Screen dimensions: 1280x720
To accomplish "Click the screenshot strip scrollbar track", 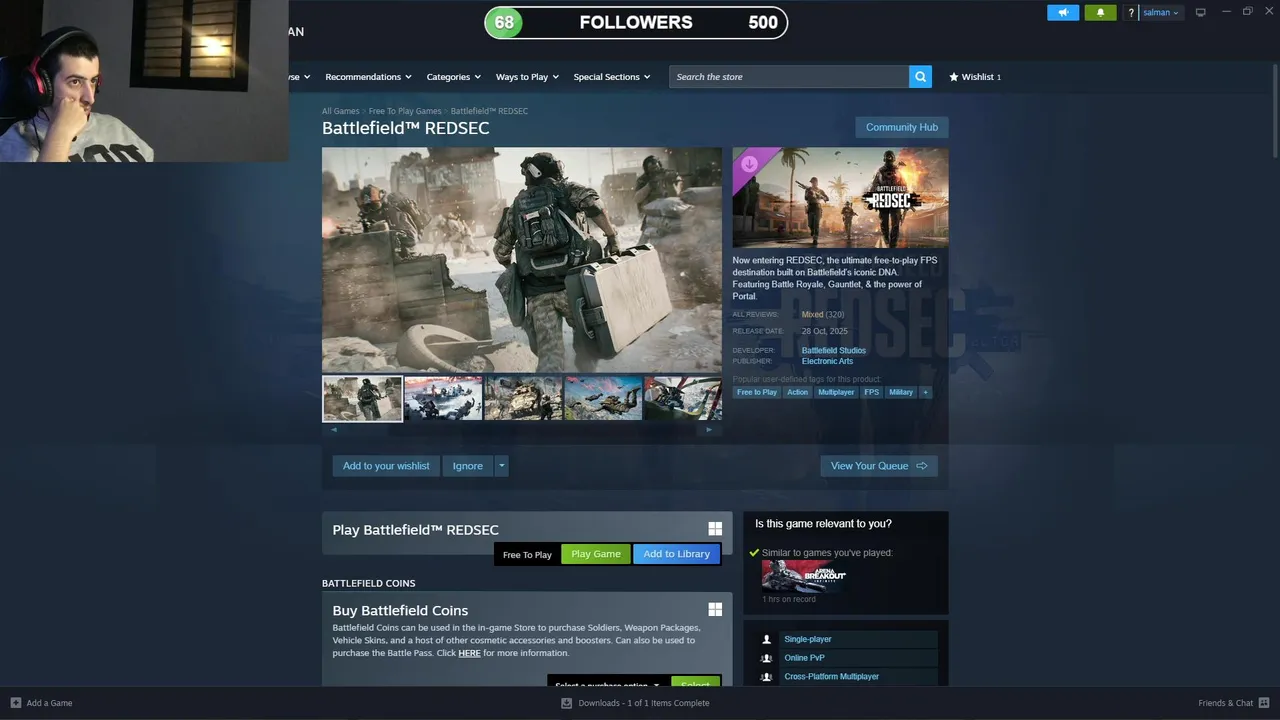I will tap(521, 430).
